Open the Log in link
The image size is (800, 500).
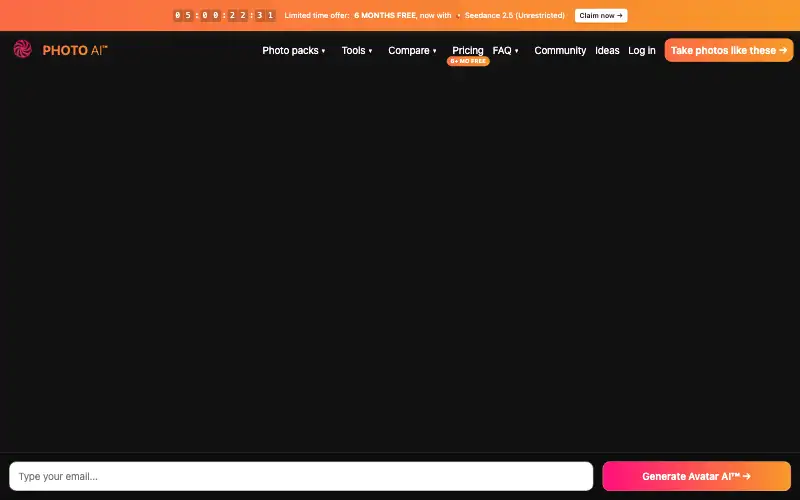[x=641, y=51]
